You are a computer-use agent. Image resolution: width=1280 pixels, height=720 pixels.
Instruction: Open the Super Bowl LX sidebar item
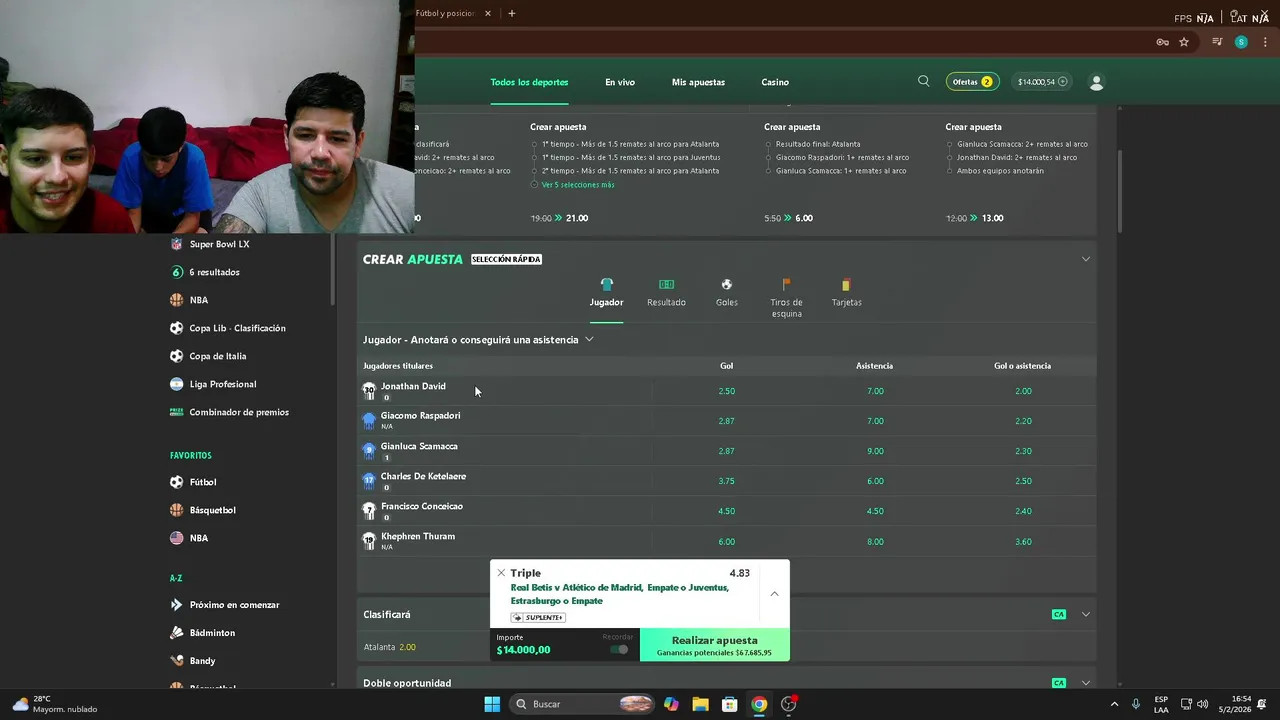(x=219, y=244)
